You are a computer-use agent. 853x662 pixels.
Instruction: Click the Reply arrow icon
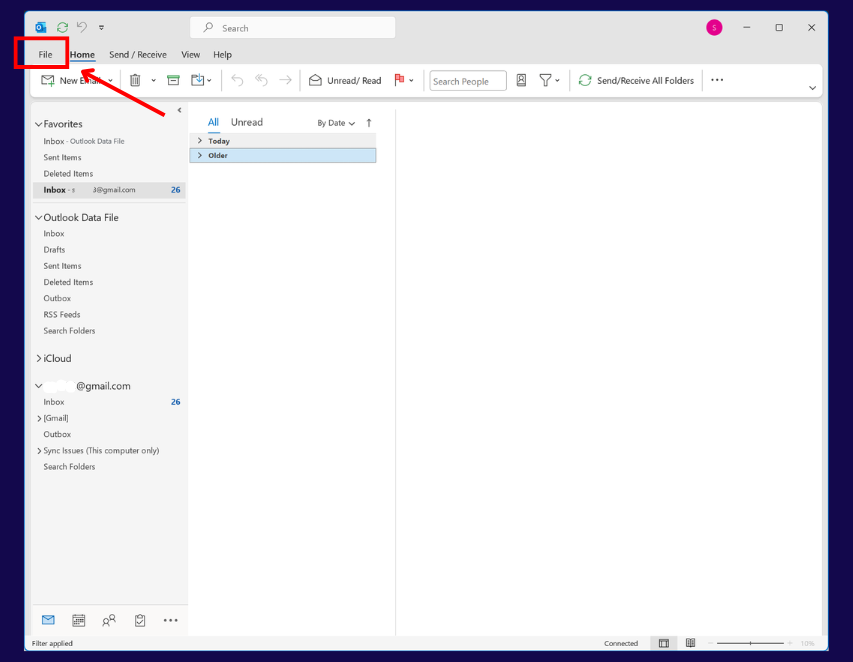(237, 81)
